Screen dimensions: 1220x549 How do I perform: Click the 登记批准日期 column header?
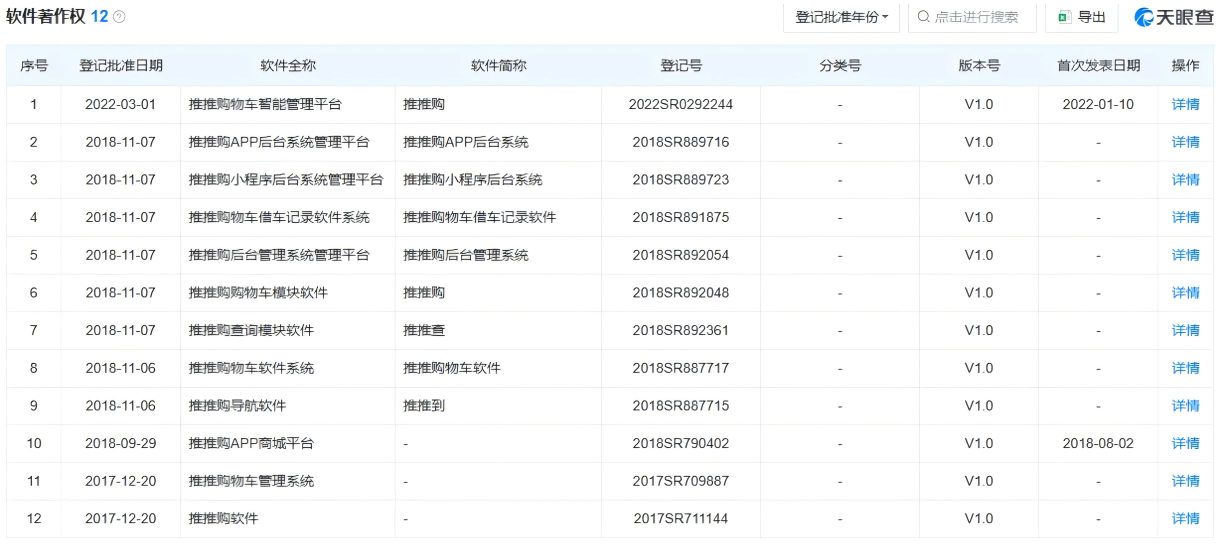[x=121, y=66]
